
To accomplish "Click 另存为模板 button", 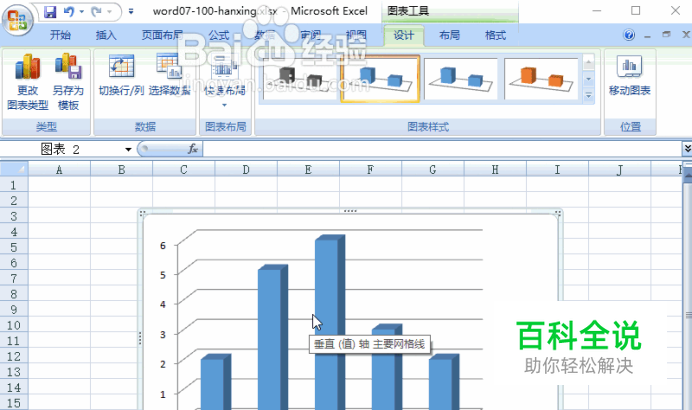I will point(68,82).
